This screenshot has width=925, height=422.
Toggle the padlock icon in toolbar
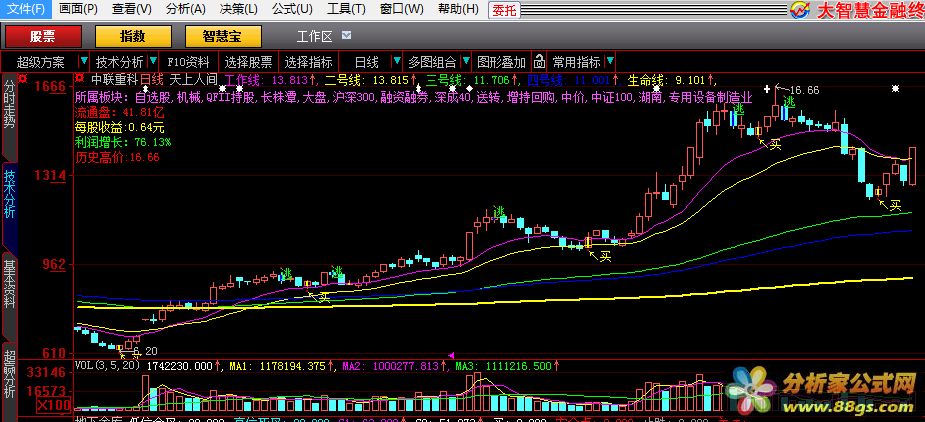[x=539, y=61]
